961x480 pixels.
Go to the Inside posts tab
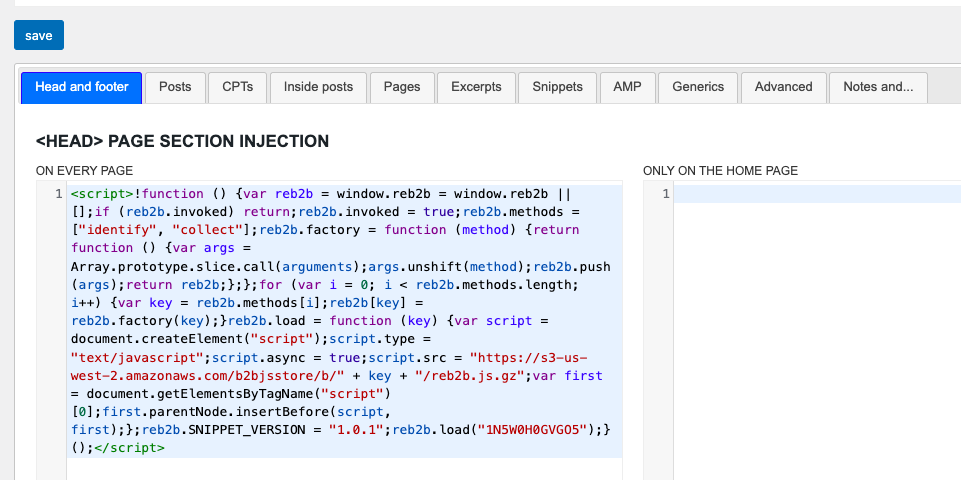(x=318, y=87)
